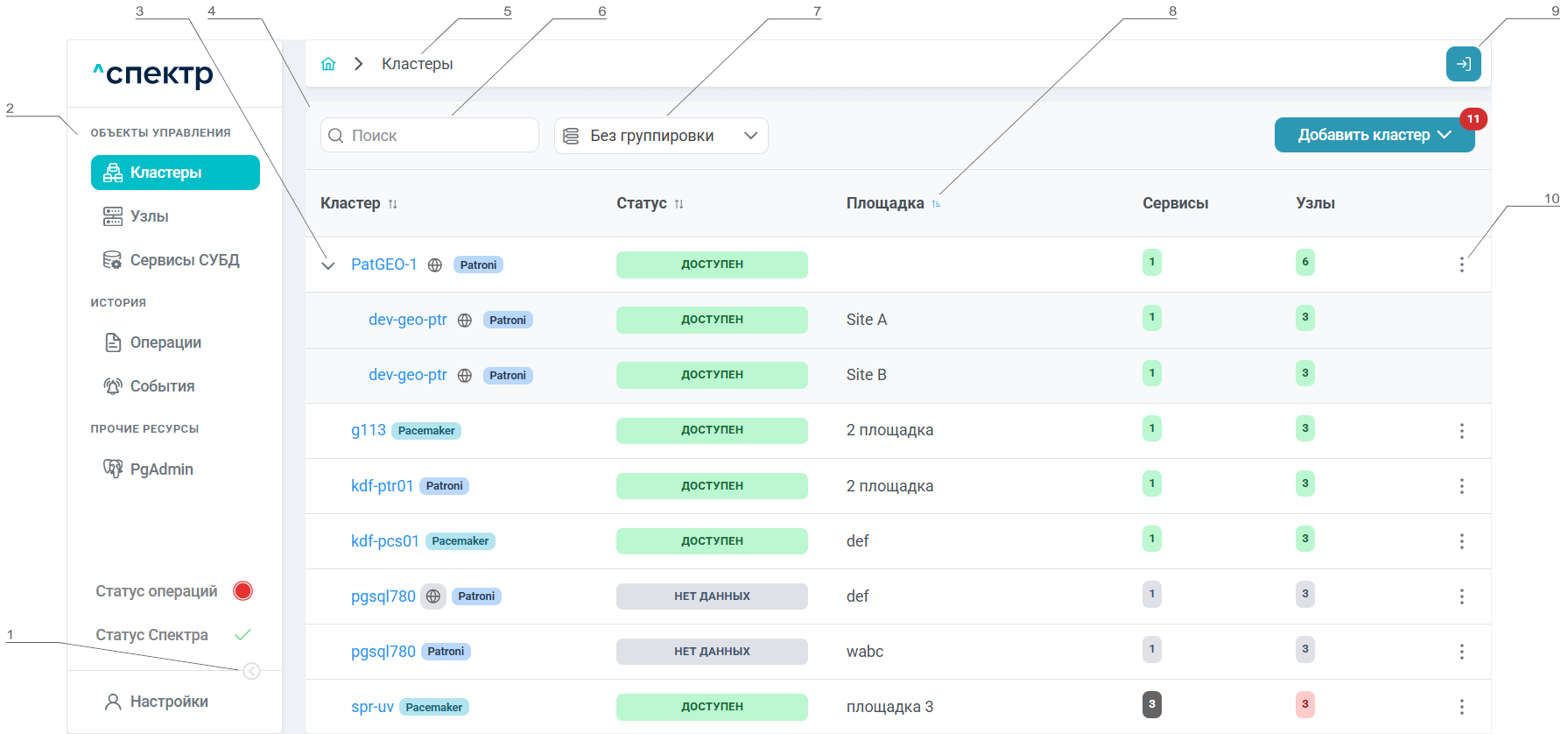Open actions menu for kdf-ptr01 row
The height and width of the screenshot is (734, 1568).
pos(1461,486)
